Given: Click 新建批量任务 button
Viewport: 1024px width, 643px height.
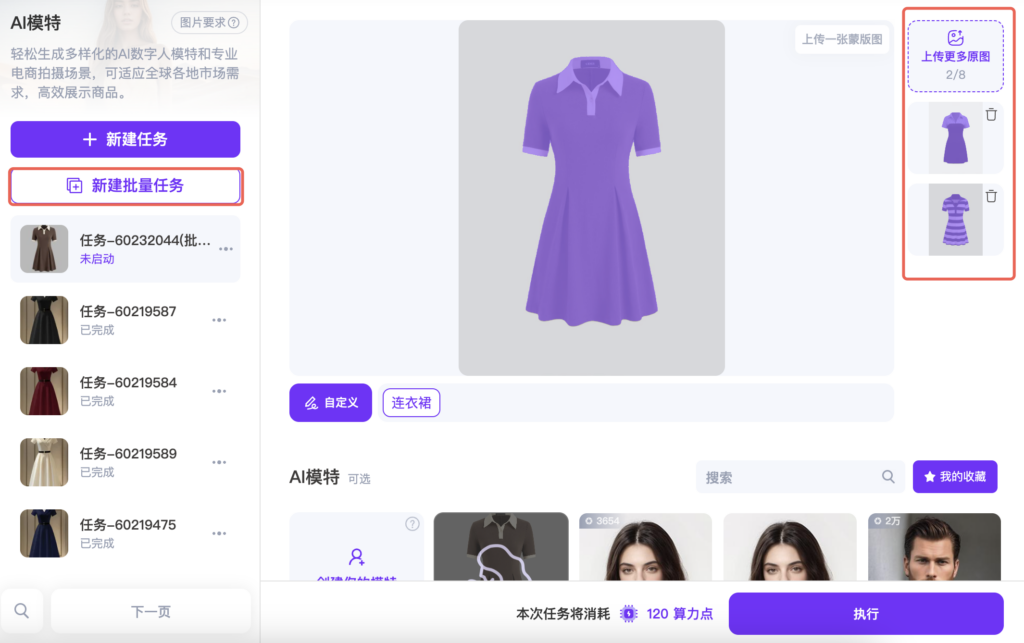Looking at the screenshot, I should tap(125, 186).
